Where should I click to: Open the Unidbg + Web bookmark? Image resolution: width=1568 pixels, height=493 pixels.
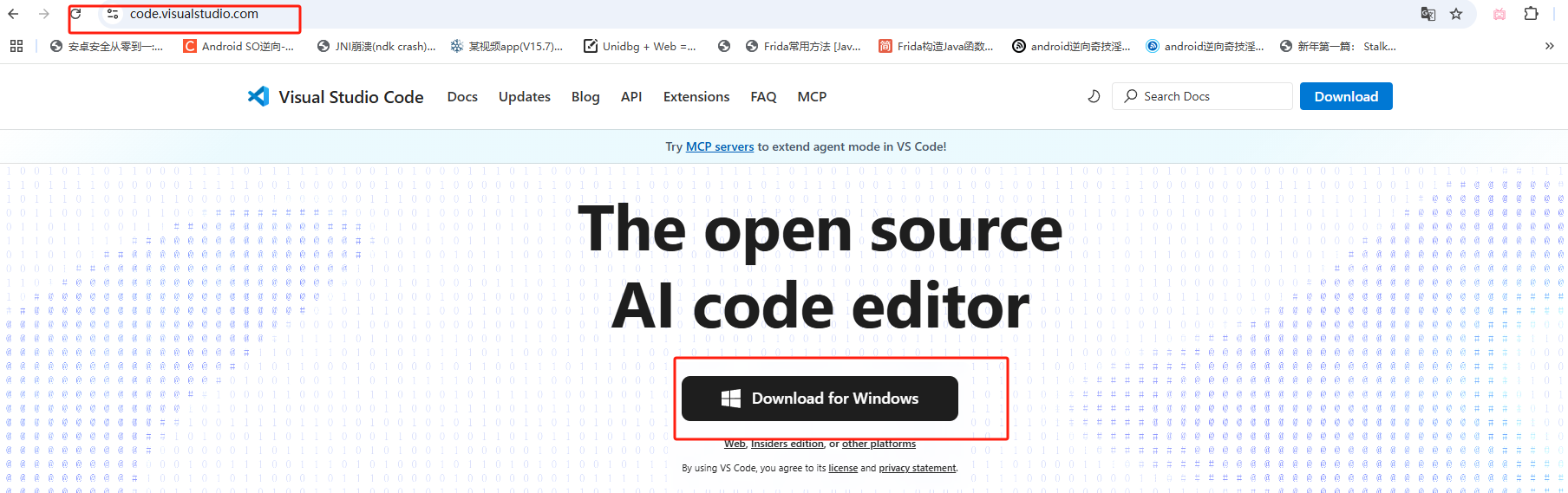pos(640,47)
